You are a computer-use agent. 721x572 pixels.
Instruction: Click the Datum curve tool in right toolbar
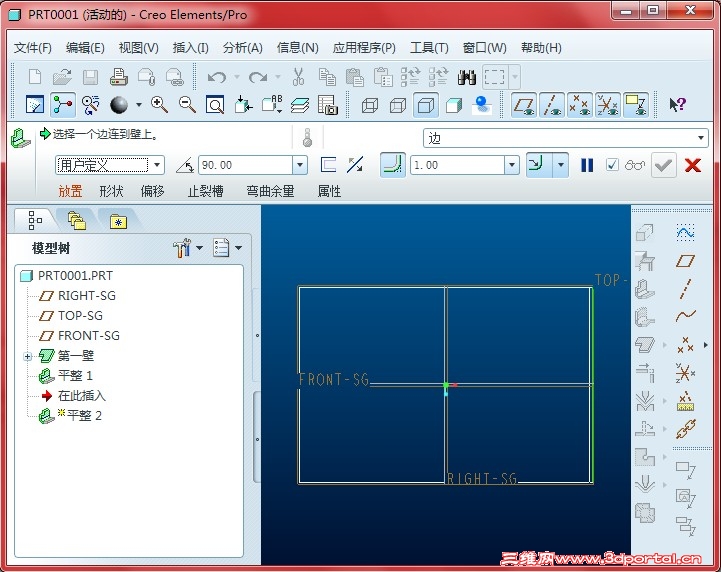686,316
